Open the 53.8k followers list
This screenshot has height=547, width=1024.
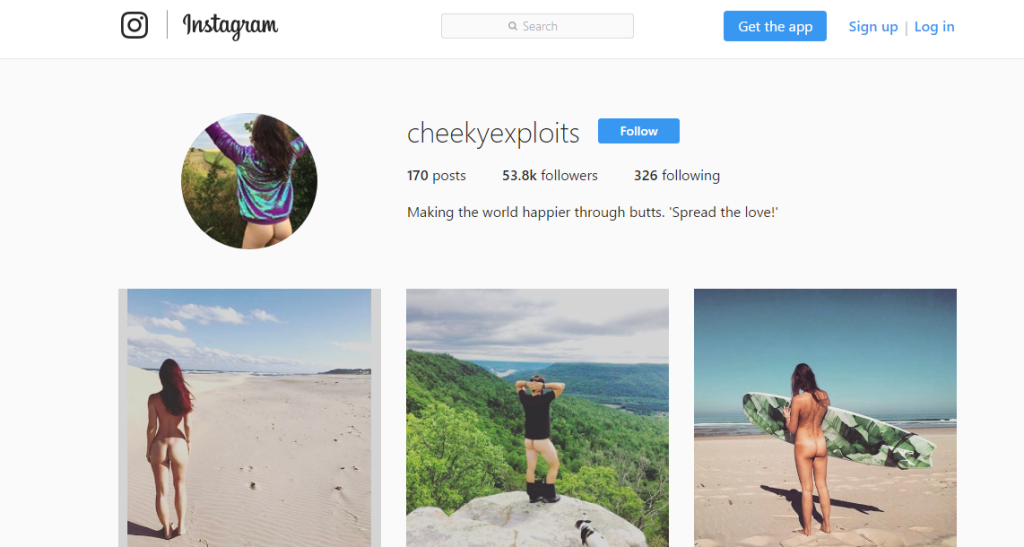point(549,176)
